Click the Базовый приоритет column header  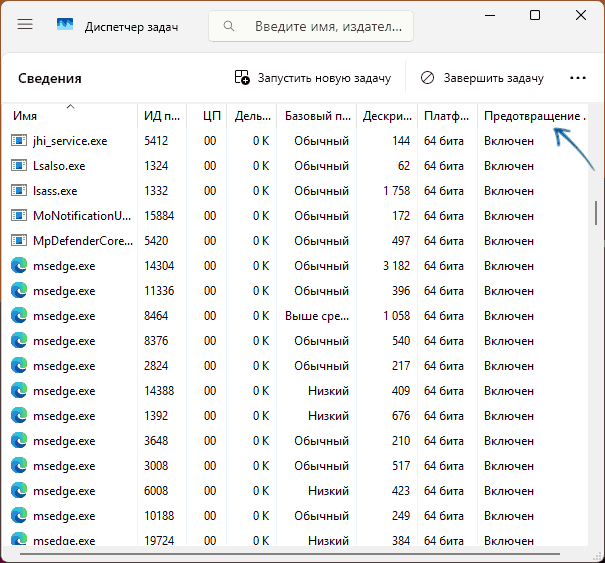pyautogui.click(x=316, y=116)
